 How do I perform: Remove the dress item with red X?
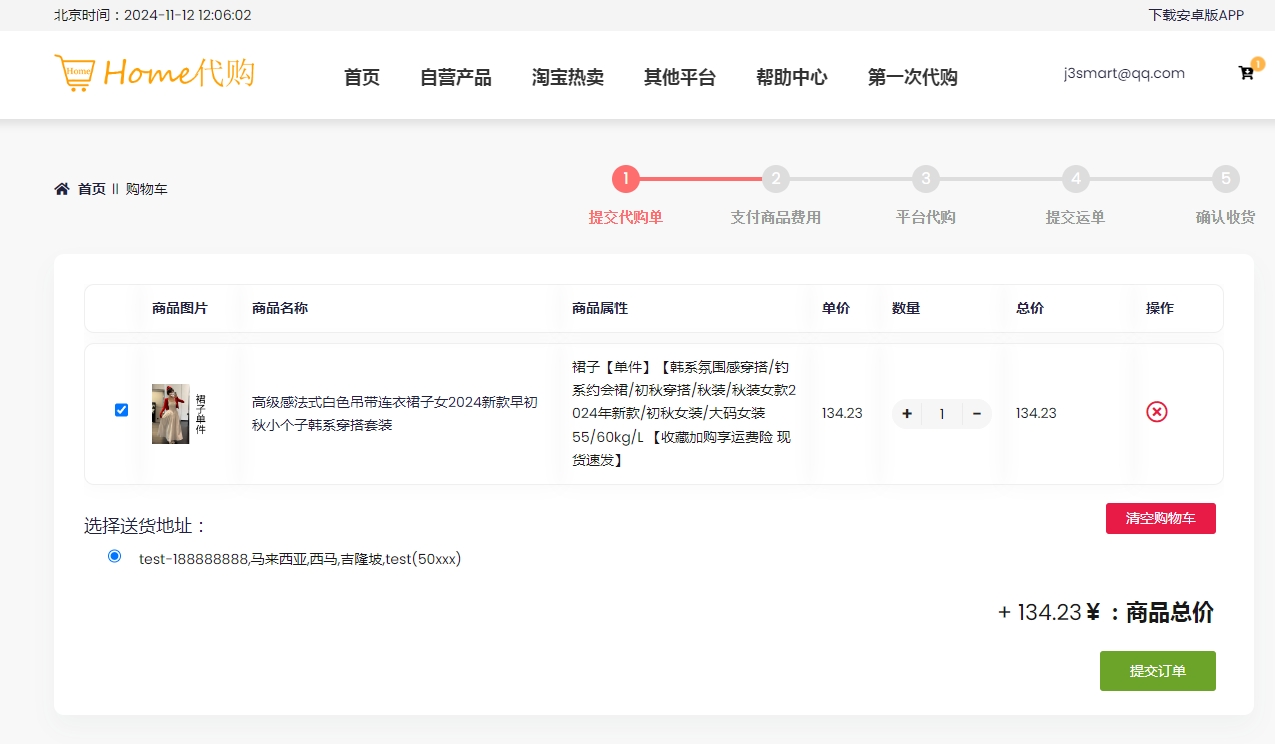pyautogui.click(x=1156, y=412)
